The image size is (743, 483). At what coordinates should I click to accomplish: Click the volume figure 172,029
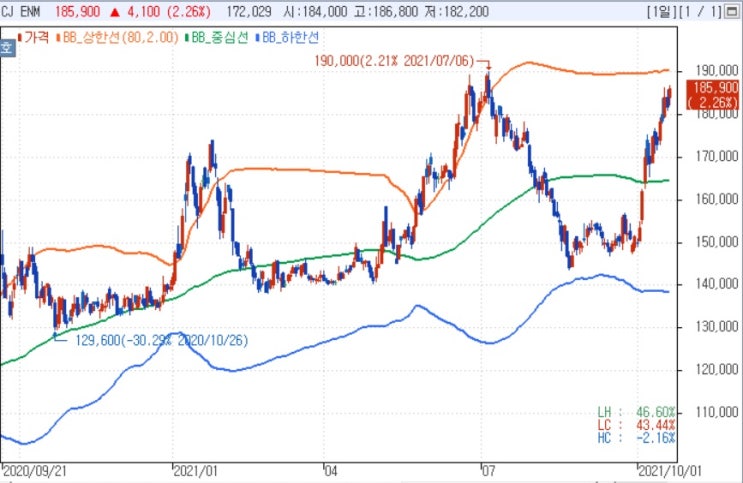tap(249, 12)
